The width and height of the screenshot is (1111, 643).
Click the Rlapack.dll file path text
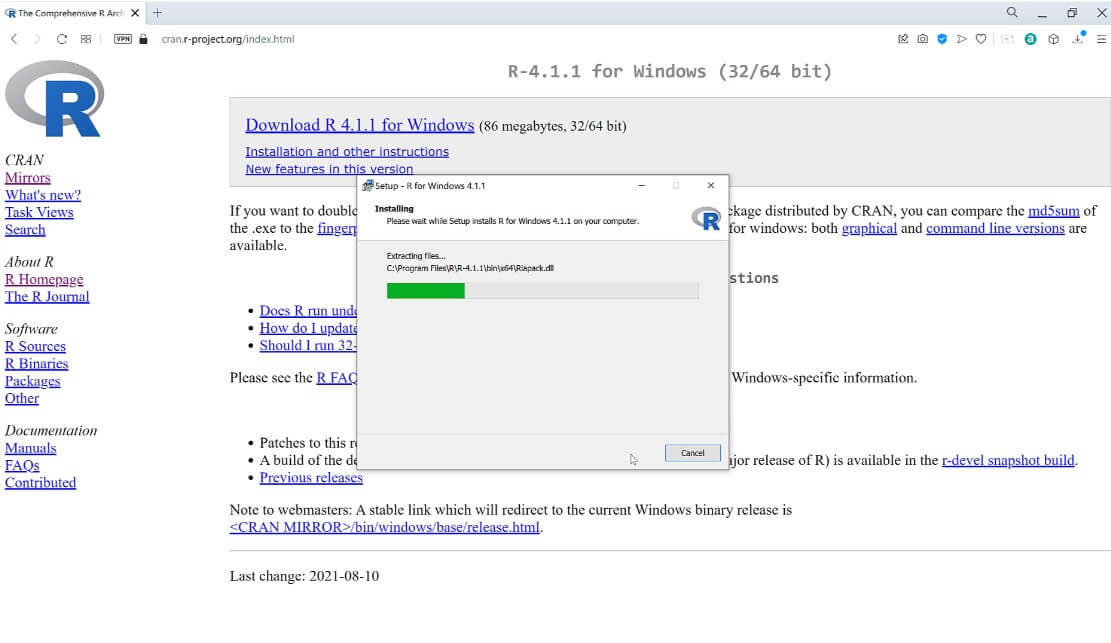(470, 268)
